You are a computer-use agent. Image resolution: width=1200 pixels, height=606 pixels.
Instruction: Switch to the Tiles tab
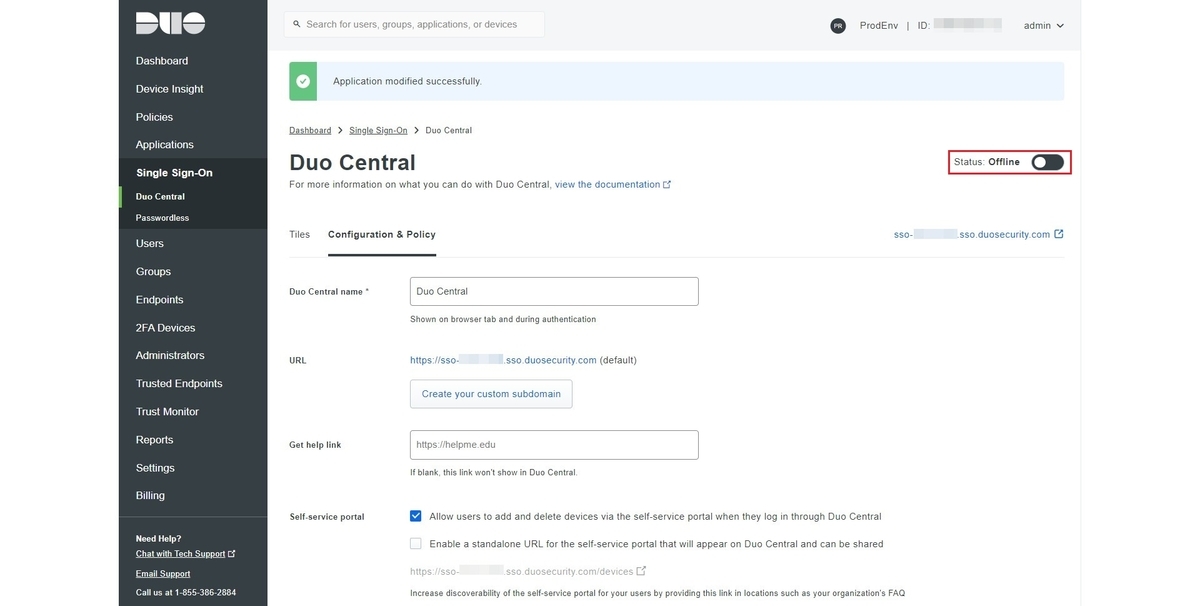pyautogui.click(x=299, y=235)
